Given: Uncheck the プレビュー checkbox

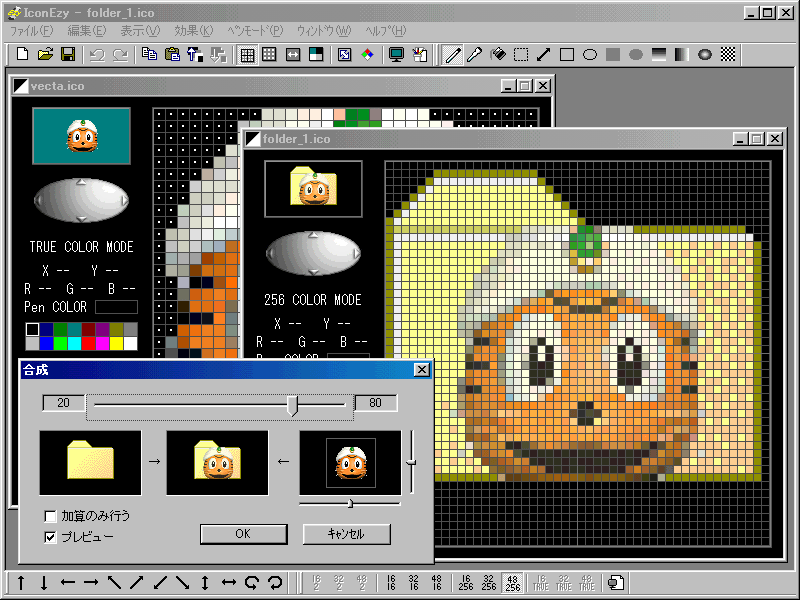Looking at the screenshot, I should coord(50,537).
